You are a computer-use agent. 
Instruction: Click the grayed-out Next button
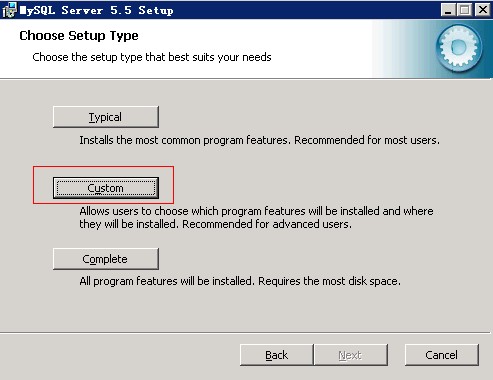coord(351,355)
